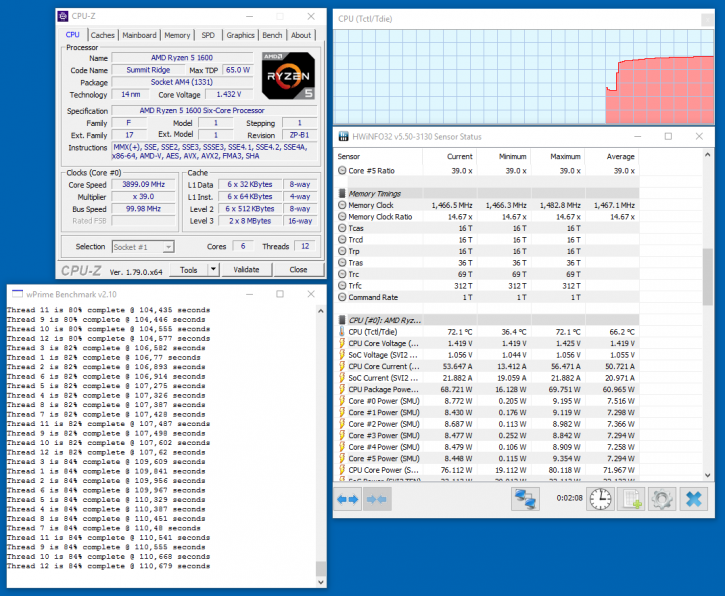Click the Multiplier 'x 39.0' value
Image resolution: width=725 pixels, height=596 pixels.
pos(143,197)
